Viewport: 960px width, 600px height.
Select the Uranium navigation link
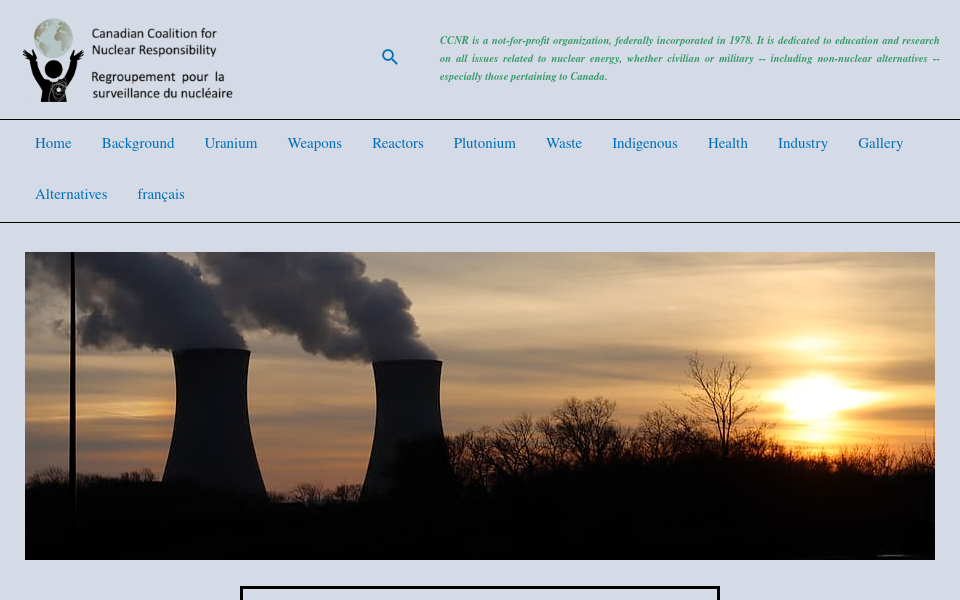[x=231, y=143]
